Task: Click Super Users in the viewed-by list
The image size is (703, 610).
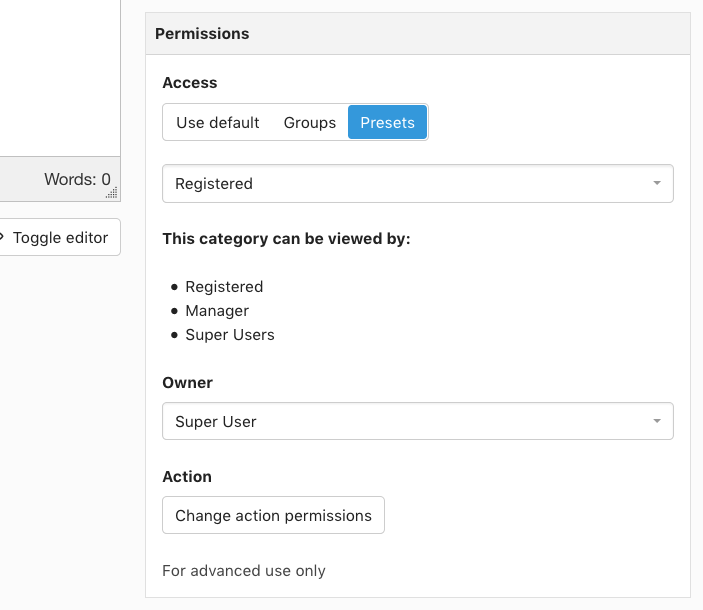Action: [x=230, y=335]
